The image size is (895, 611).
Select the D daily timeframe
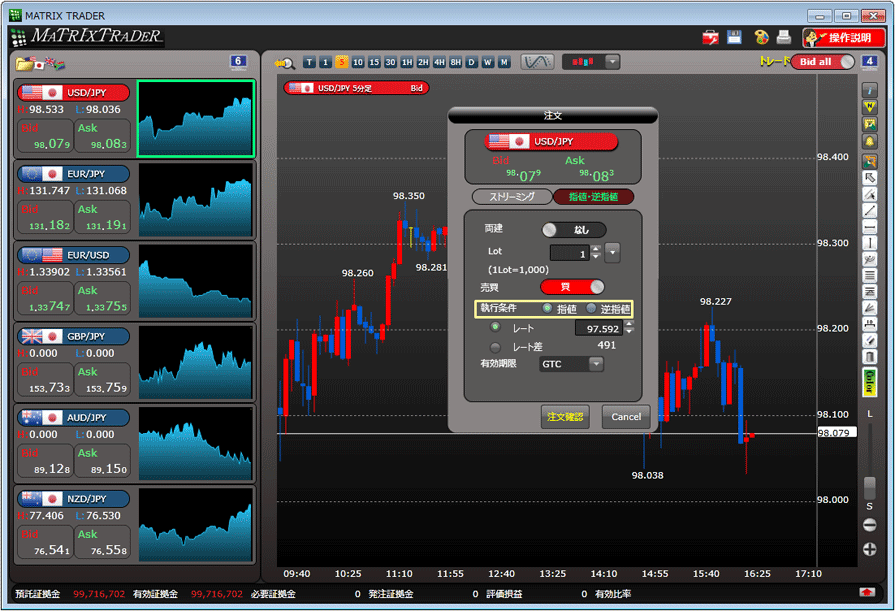(x=471, y=62)
